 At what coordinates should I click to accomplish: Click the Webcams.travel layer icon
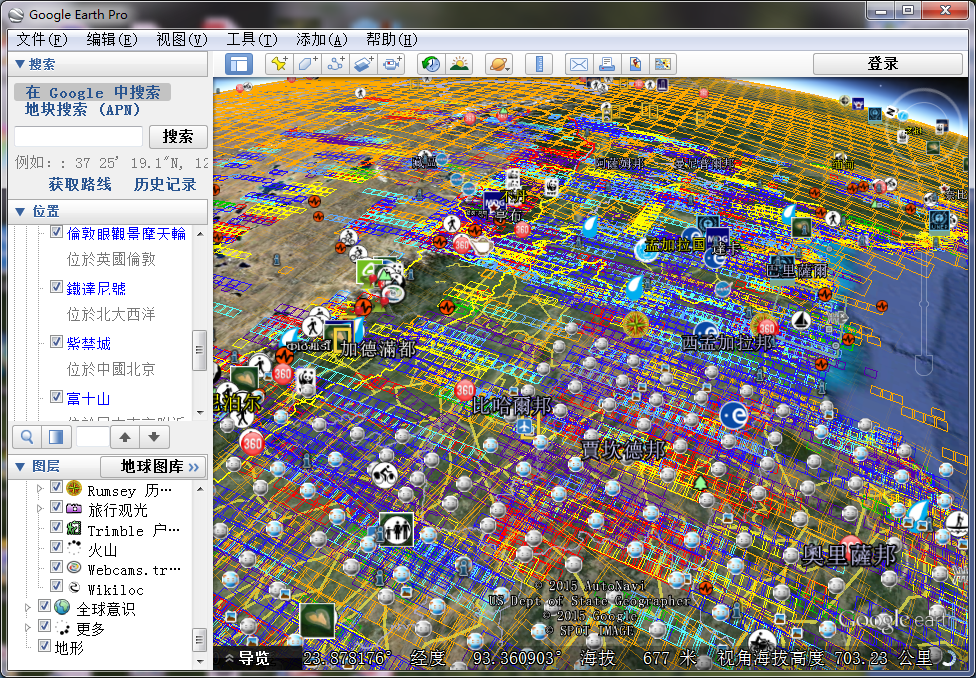tap(74, 568)
